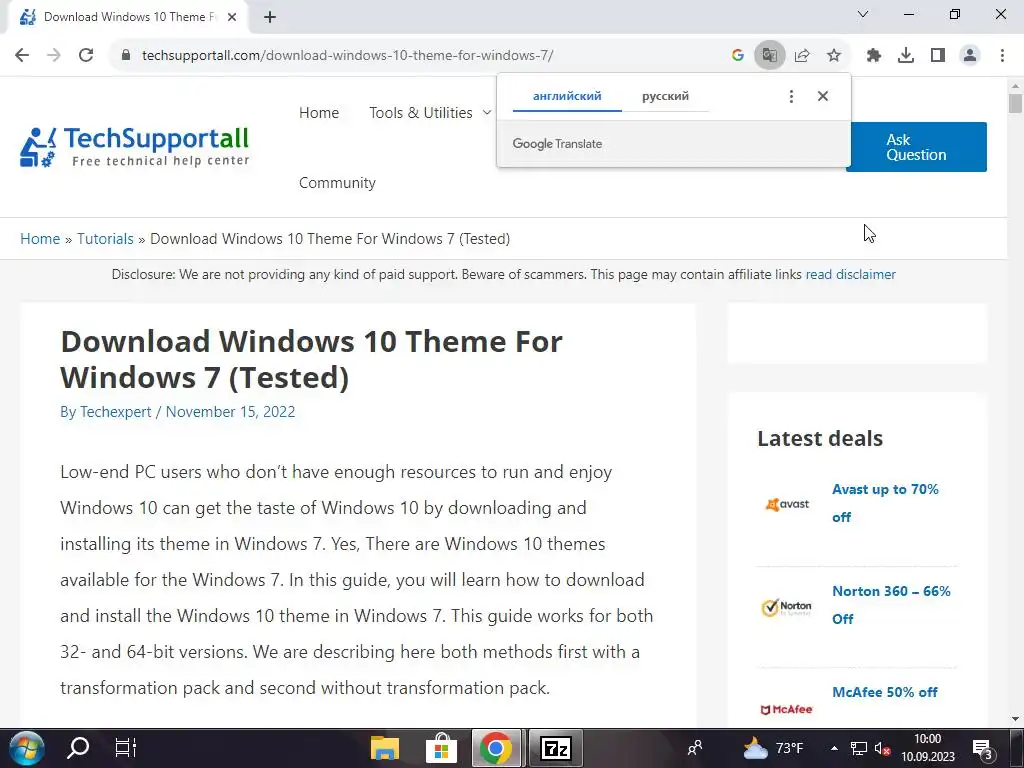Open the Techexpert author link
The height and width of the screenshot is (768, 1024).
pyautogui.click(x=116, y=412)
